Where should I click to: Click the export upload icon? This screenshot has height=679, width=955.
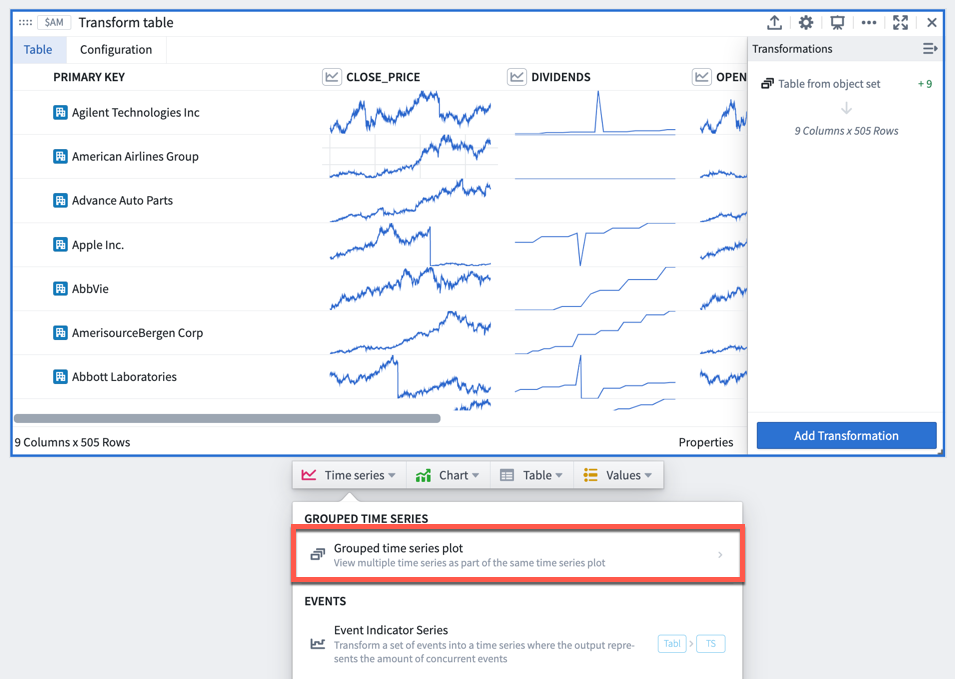pos(774,23)
